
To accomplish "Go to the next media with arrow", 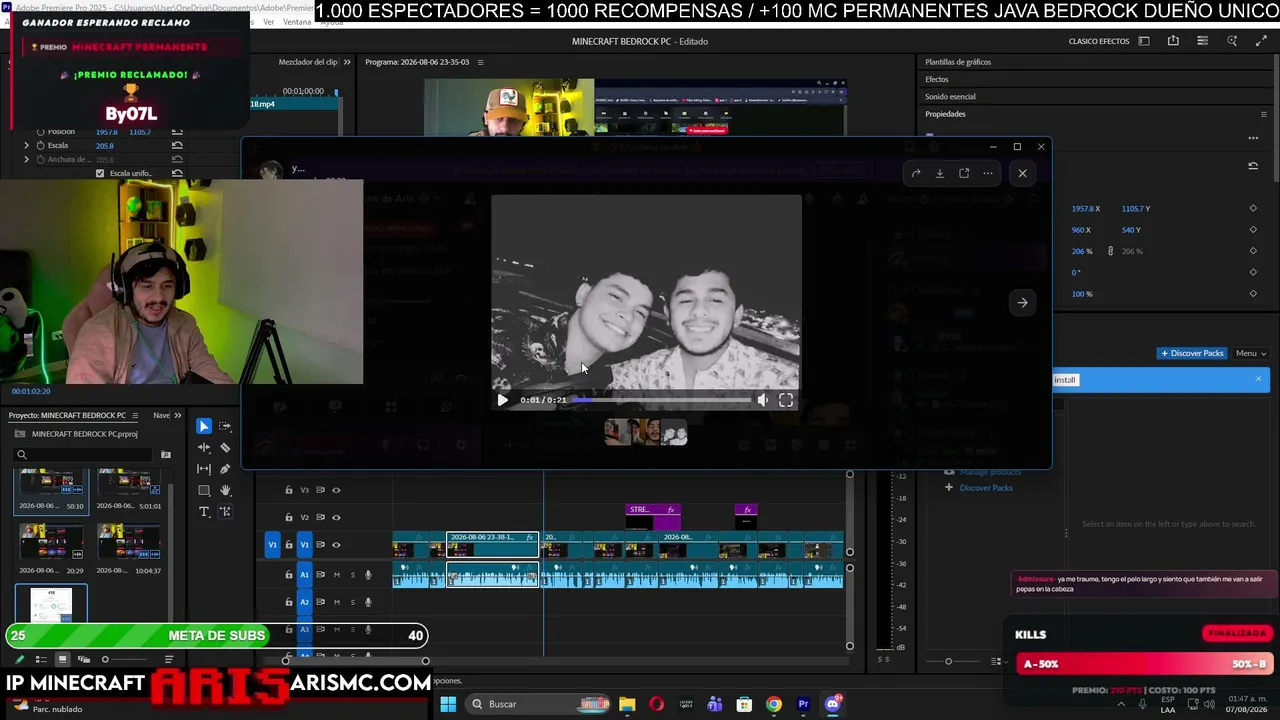I will click(x=1022, y=302).
